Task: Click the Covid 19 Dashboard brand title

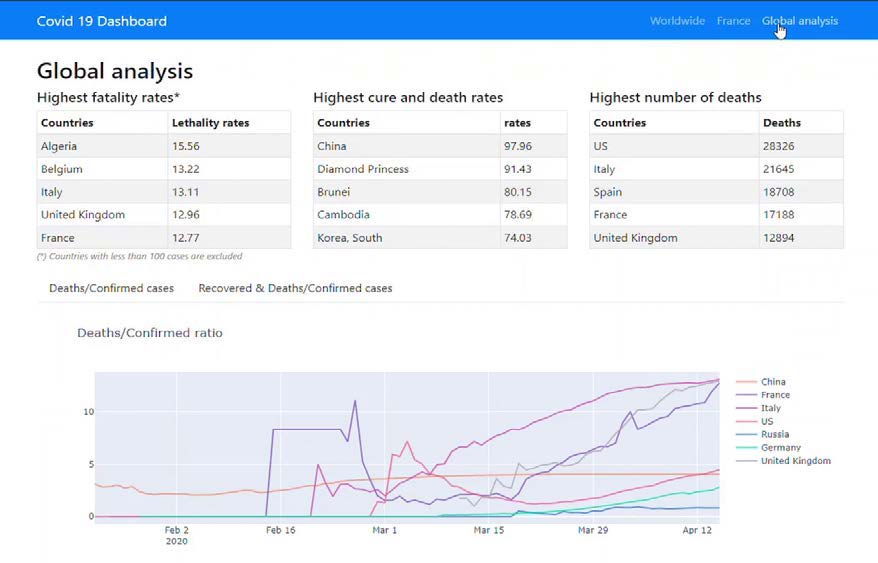Action: pos(102,21)
